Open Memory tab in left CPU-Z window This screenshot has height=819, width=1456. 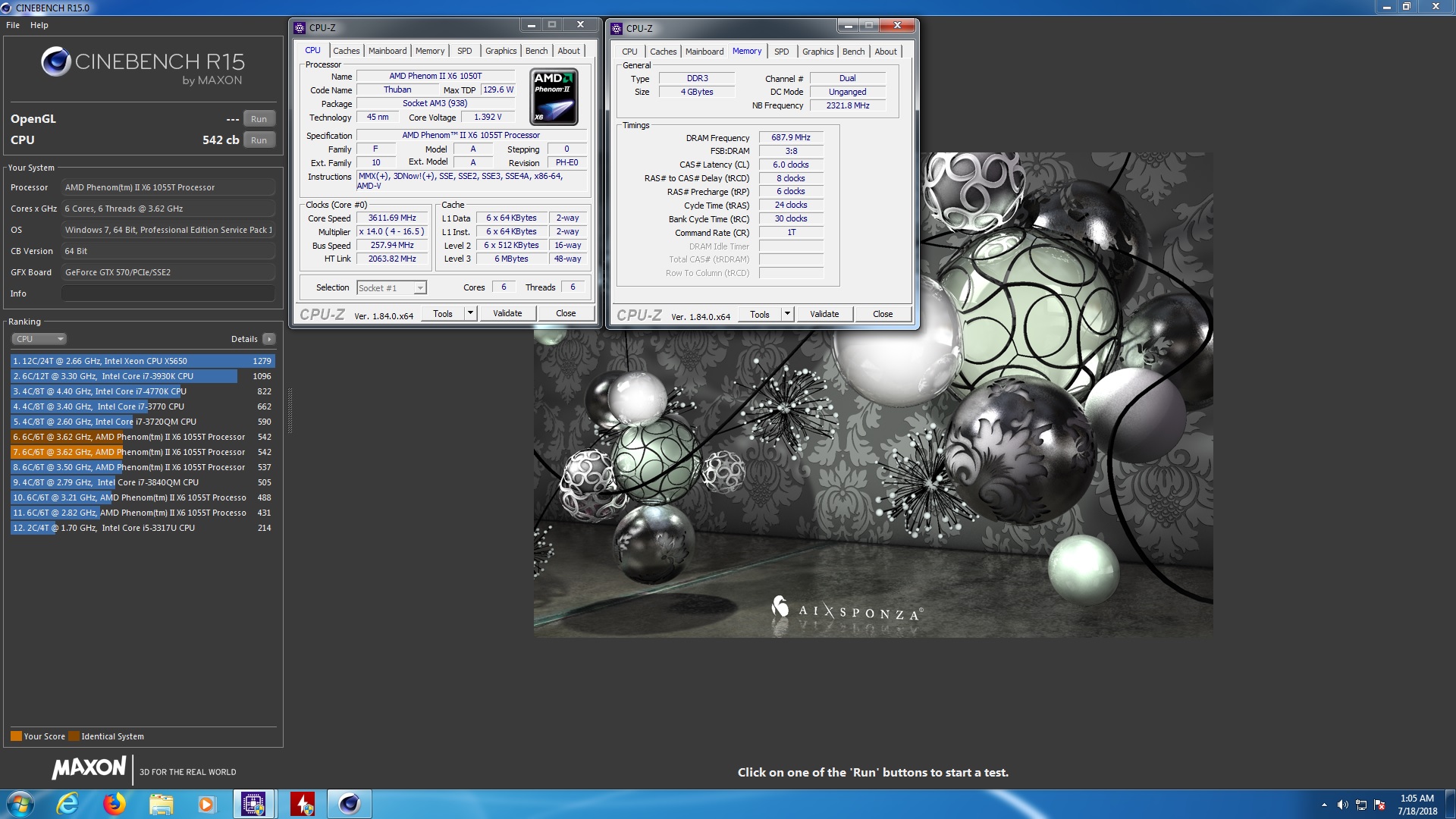tap(430, 51)
